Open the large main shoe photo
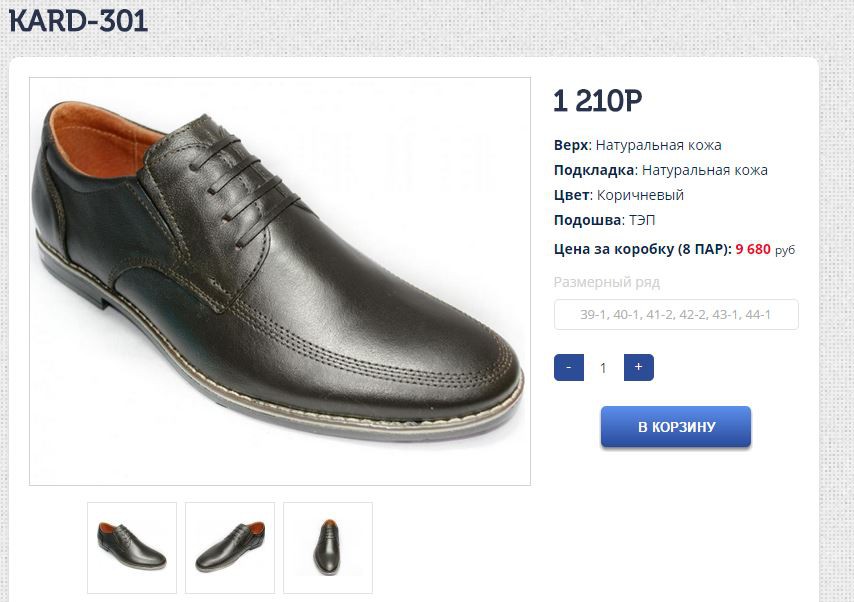This screenshot has width=854, height=602. click(x=279, y=281)
